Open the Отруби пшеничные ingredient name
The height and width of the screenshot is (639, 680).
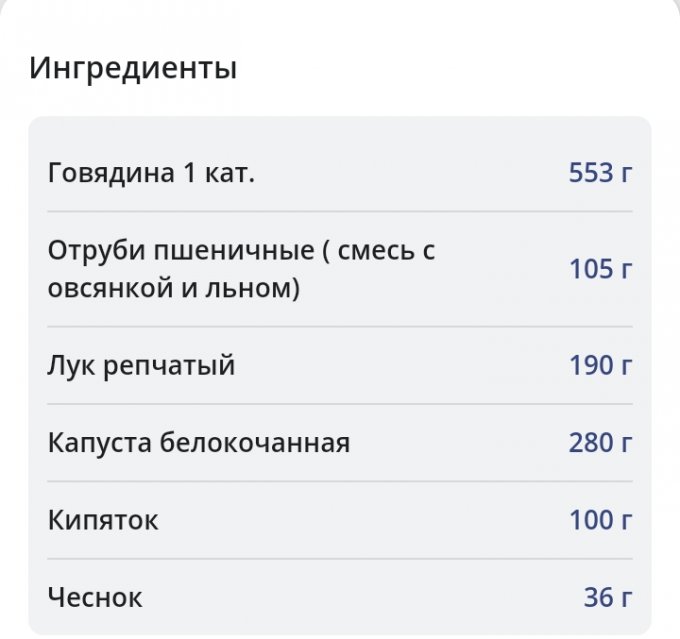[x=241, y=251]
